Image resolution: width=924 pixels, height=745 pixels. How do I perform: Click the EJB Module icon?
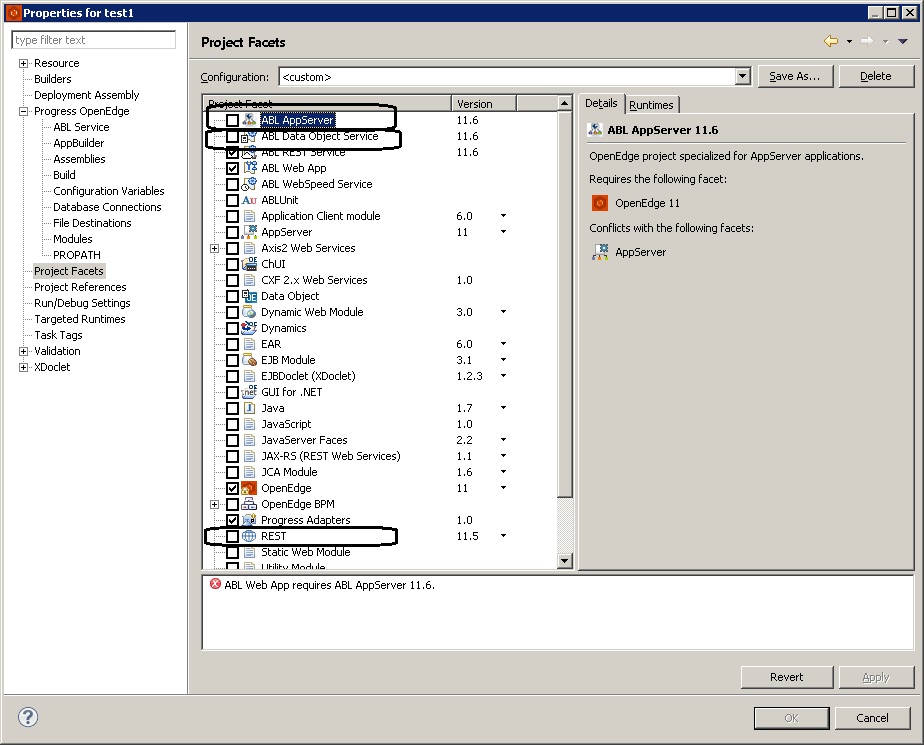249,360
